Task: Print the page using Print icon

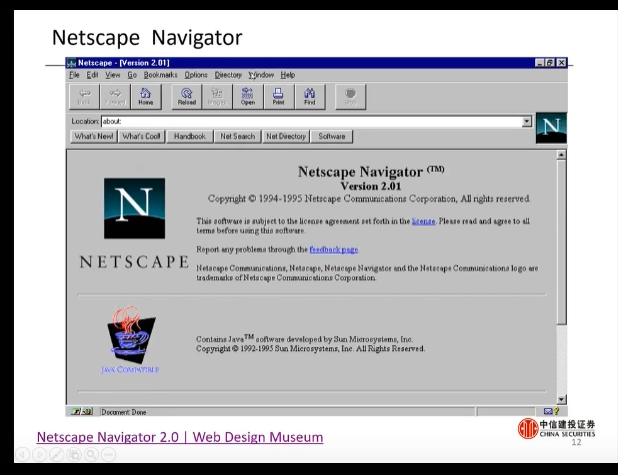Action: [x=279, y=97]
